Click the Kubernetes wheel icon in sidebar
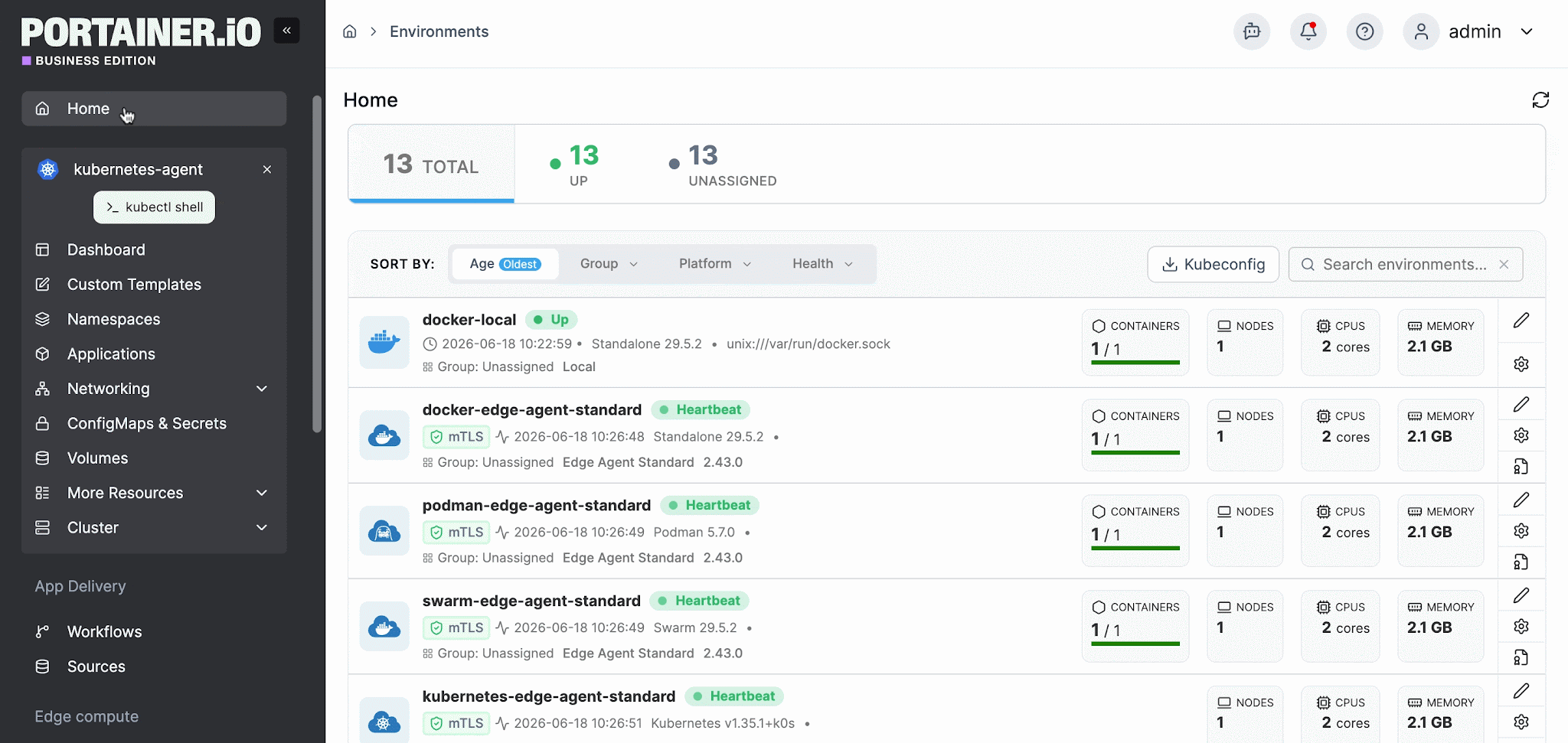The width and height of the screenshot is (1568, 743). click(48, 169)
